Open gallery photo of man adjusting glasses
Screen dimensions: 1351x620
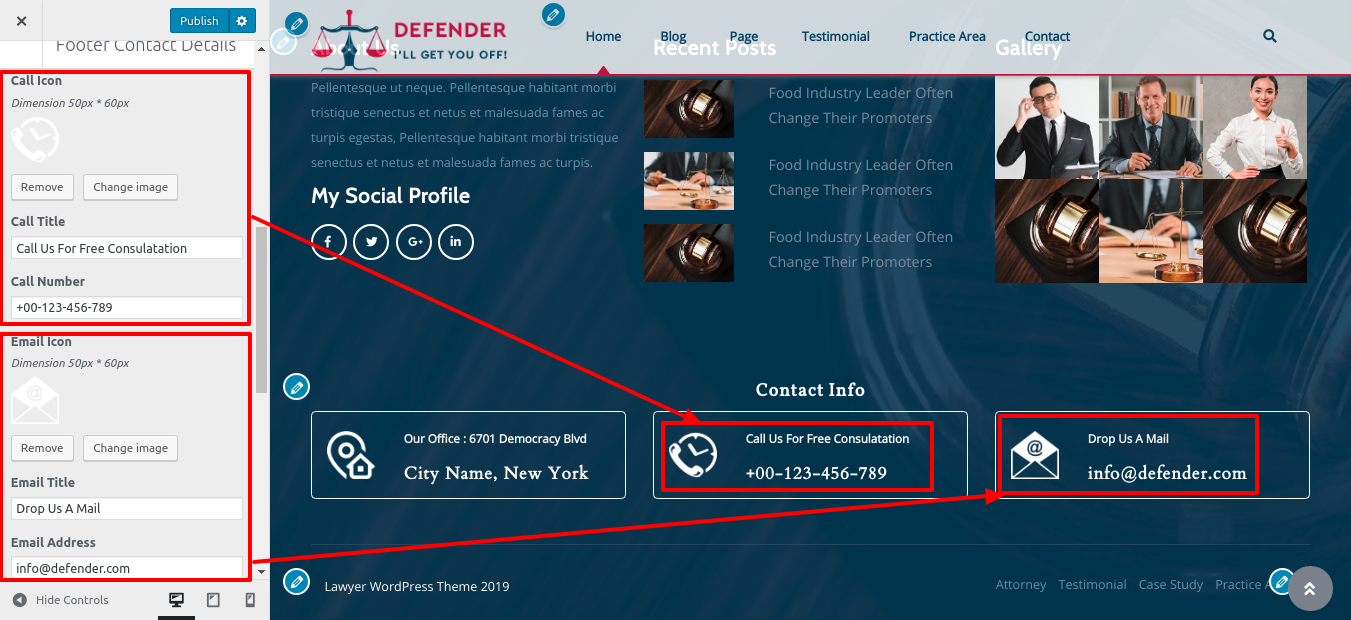coord(1046,127)
